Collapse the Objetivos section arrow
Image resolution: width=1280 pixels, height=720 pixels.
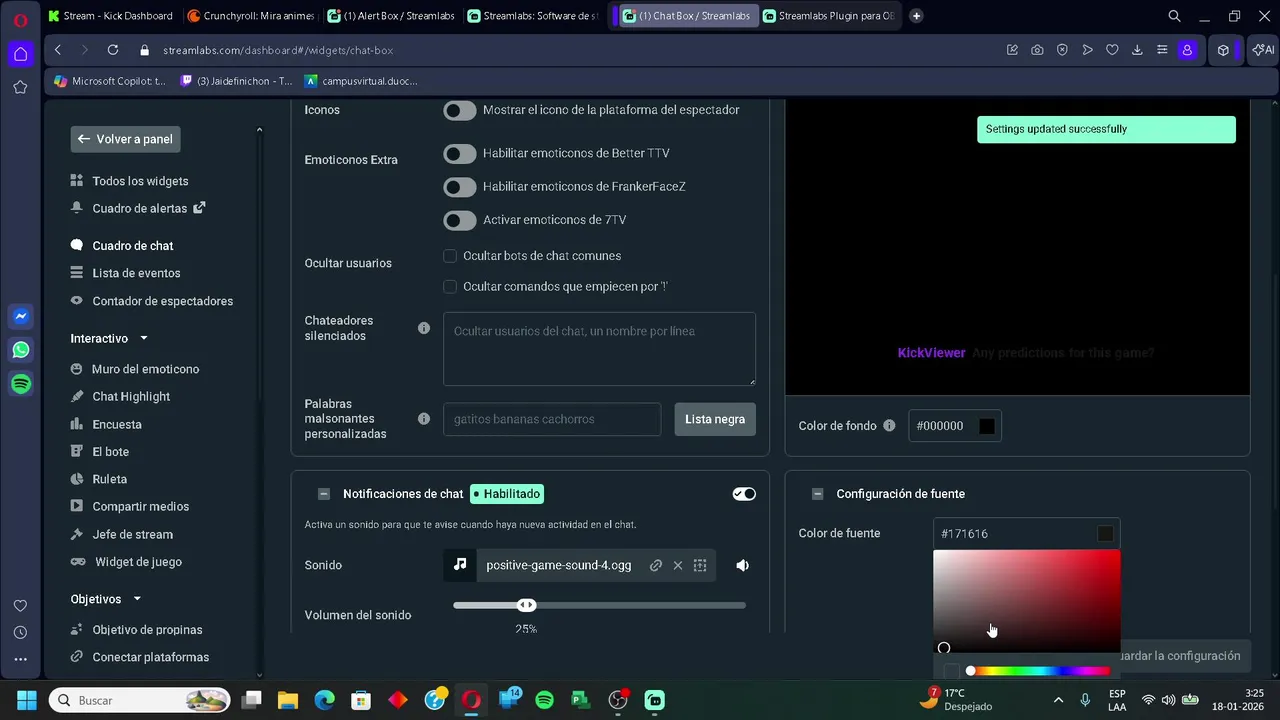[x=137, y=599]
